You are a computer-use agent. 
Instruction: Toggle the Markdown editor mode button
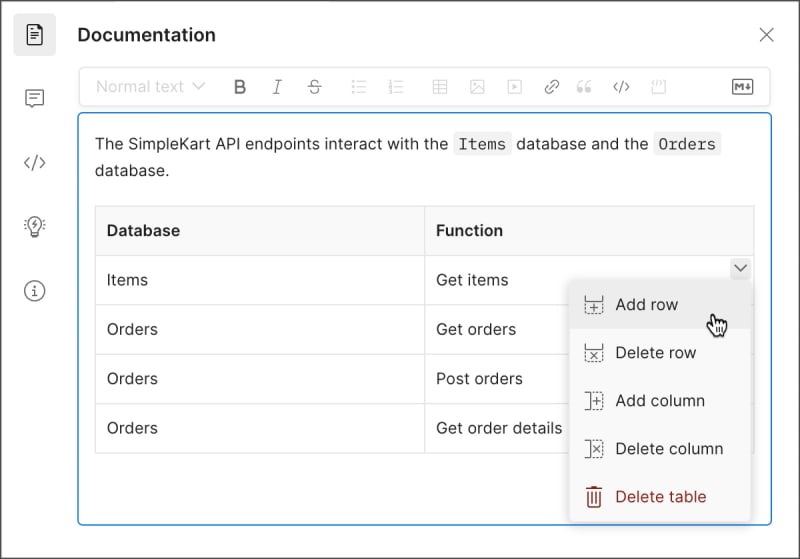pyautogui.click(x=742, y=87)
